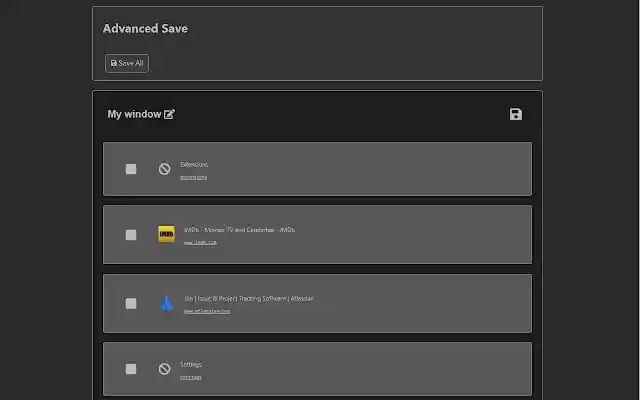
Task: Open the extensions URL link
Action: coord(194,177)
